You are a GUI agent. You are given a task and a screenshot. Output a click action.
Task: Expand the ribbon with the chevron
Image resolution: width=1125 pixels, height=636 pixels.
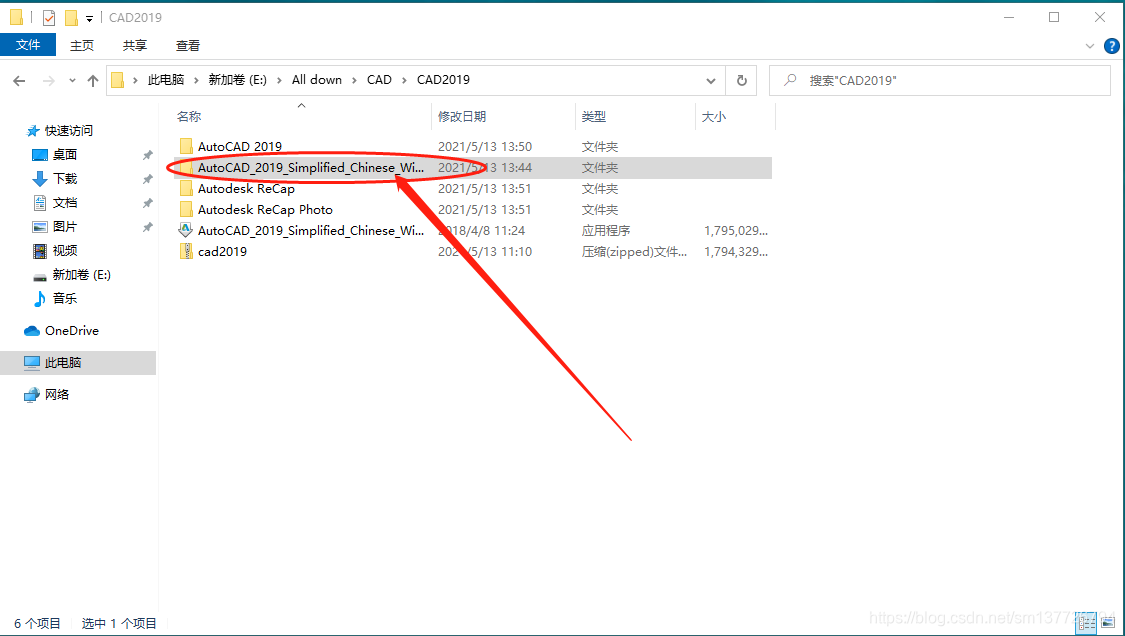click(x=1090, y=46)
